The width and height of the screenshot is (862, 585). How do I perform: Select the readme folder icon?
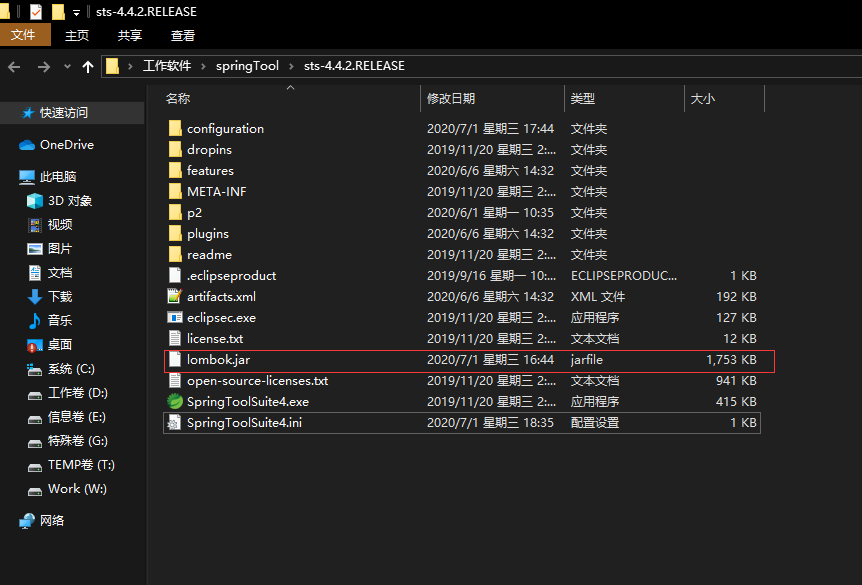pyautogui.click(x=175, y=254)
